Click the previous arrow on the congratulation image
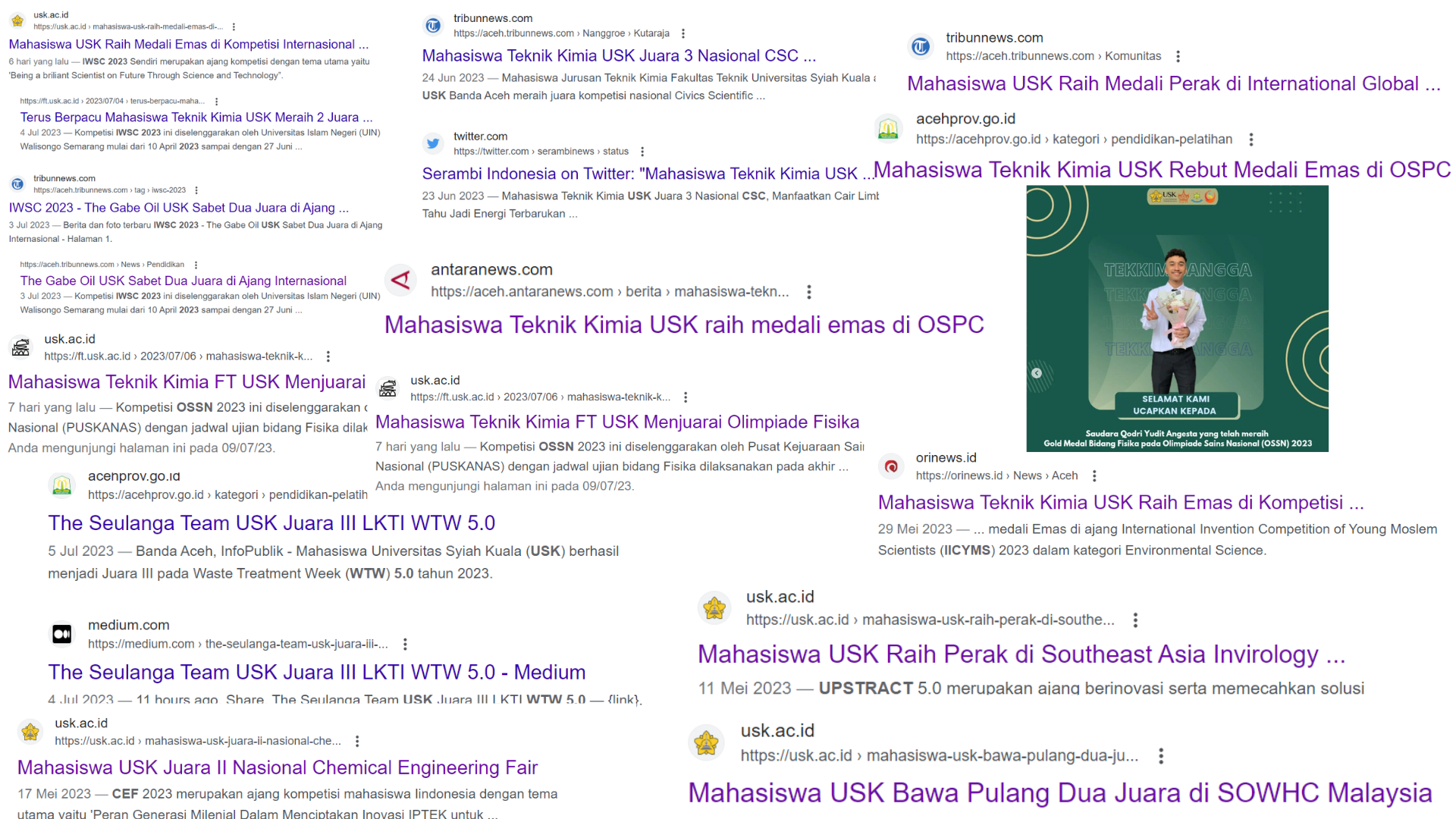This screenshot has height=819, width=1456. point(1037,373)
